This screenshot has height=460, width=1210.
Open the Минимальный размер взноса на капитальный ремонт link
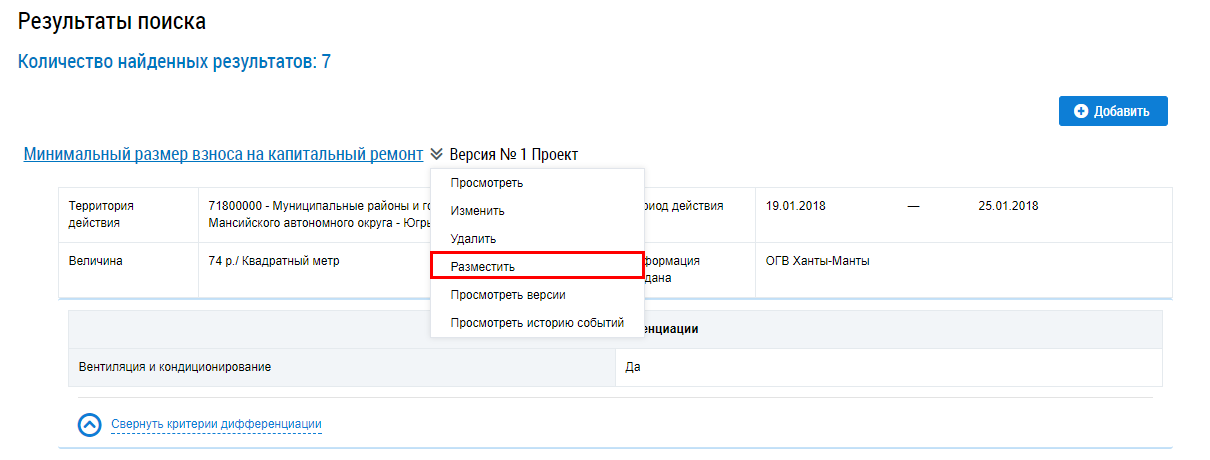(x=223, y=155)
